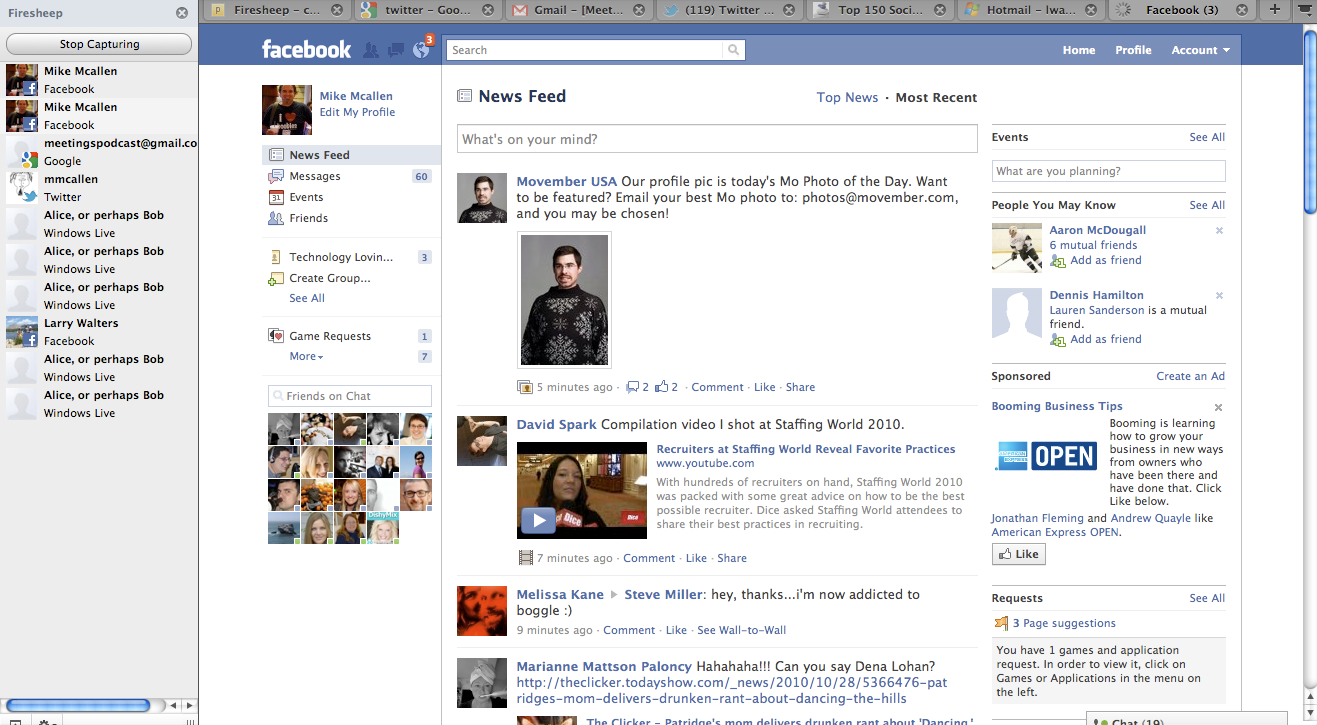Click the What's on your mind box

716,139
